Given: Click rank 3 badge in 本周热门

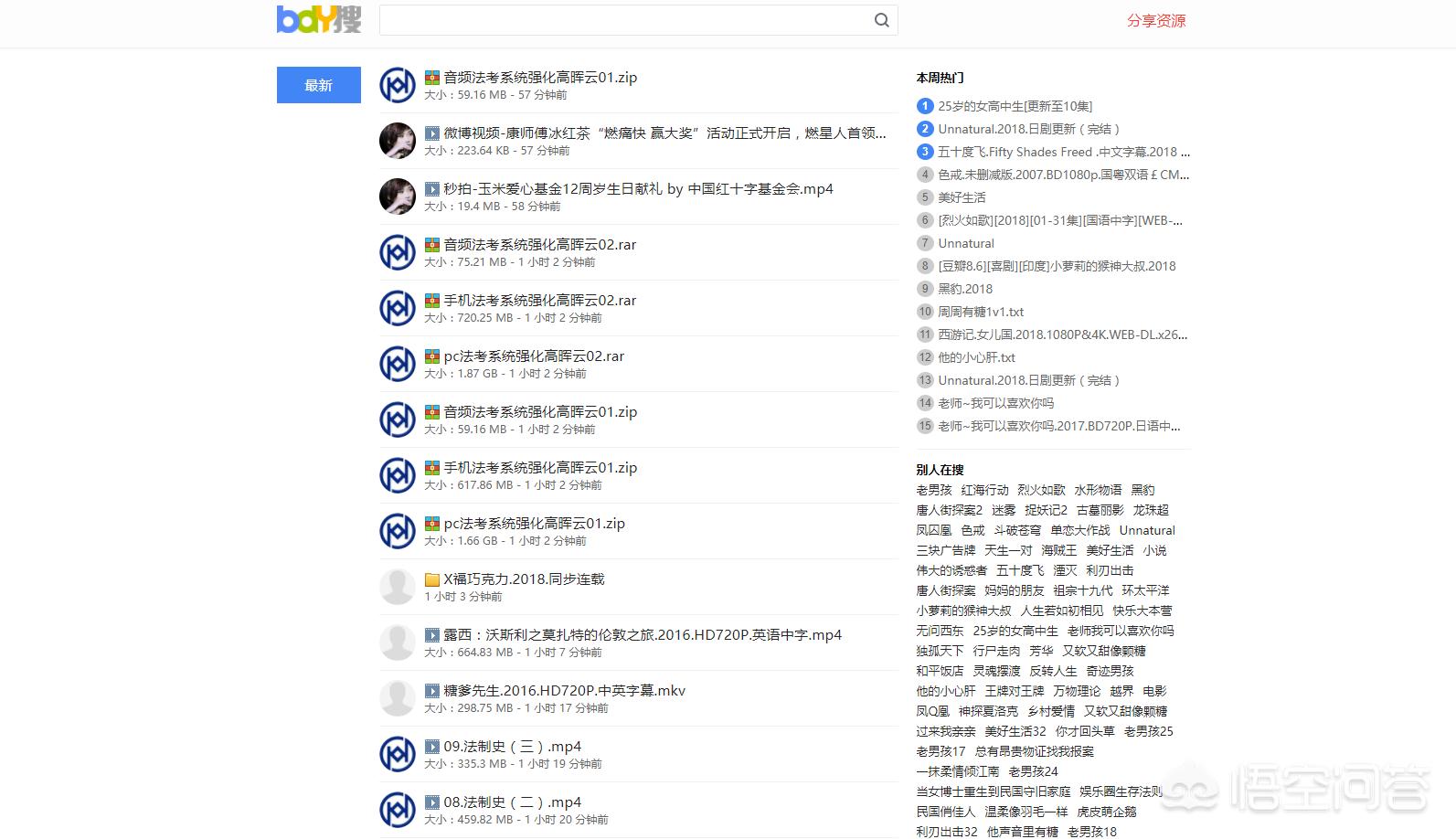Looking at the screenshot, I should (x=925, y=152).
